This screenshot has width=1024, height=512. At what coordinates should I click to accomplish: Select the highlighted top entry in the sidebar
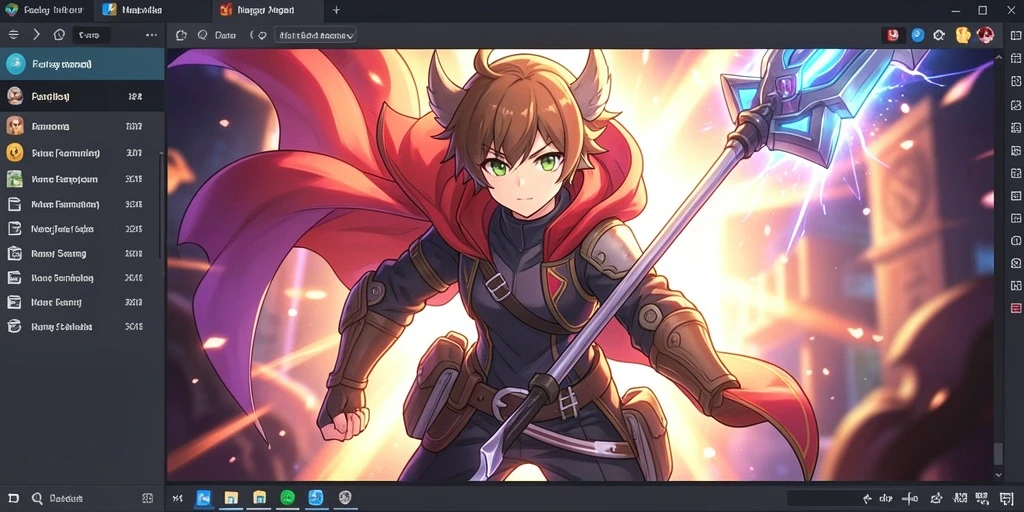82,64
